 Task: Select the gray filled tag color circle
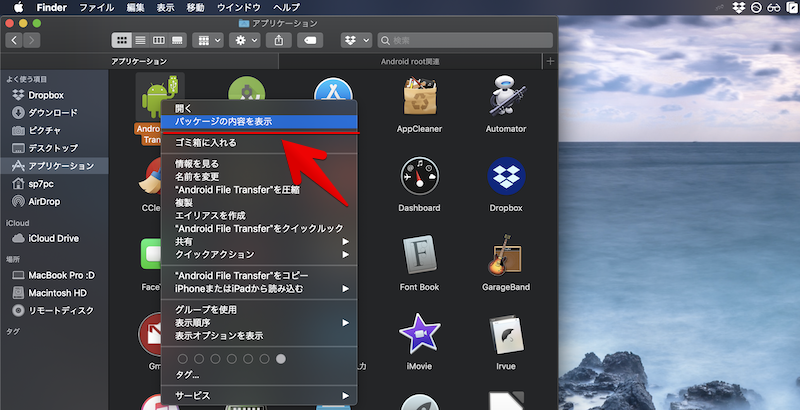pos(281,358)
